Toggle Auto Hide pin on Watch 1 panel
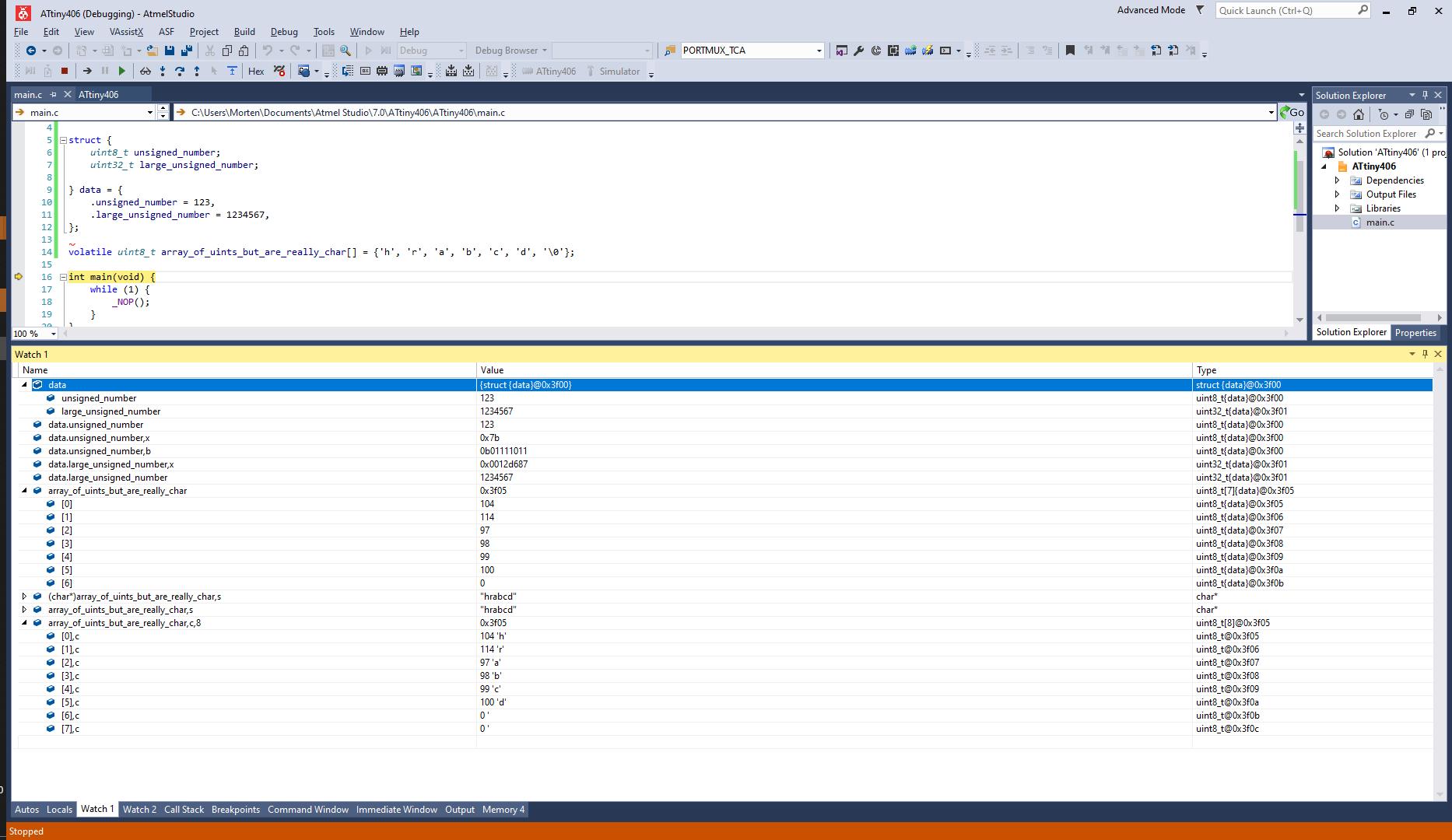This screenshot has height=840, width=1452. (x=1425, y=354)
